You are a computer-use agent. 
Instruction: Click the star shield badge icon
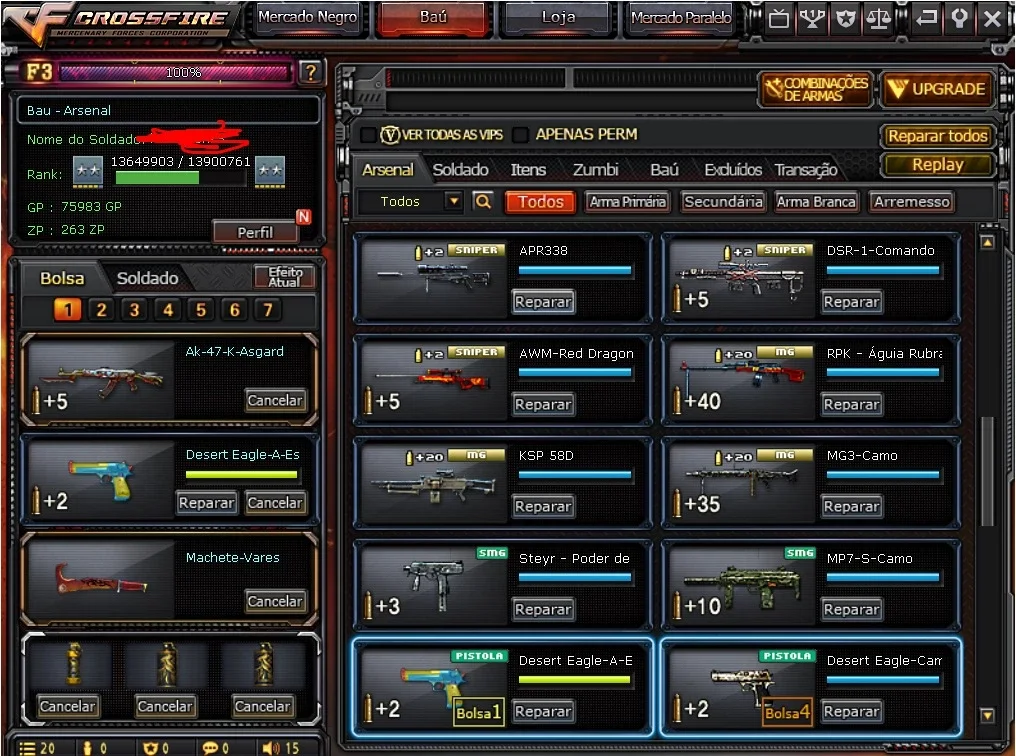click(x=846, y=19)
